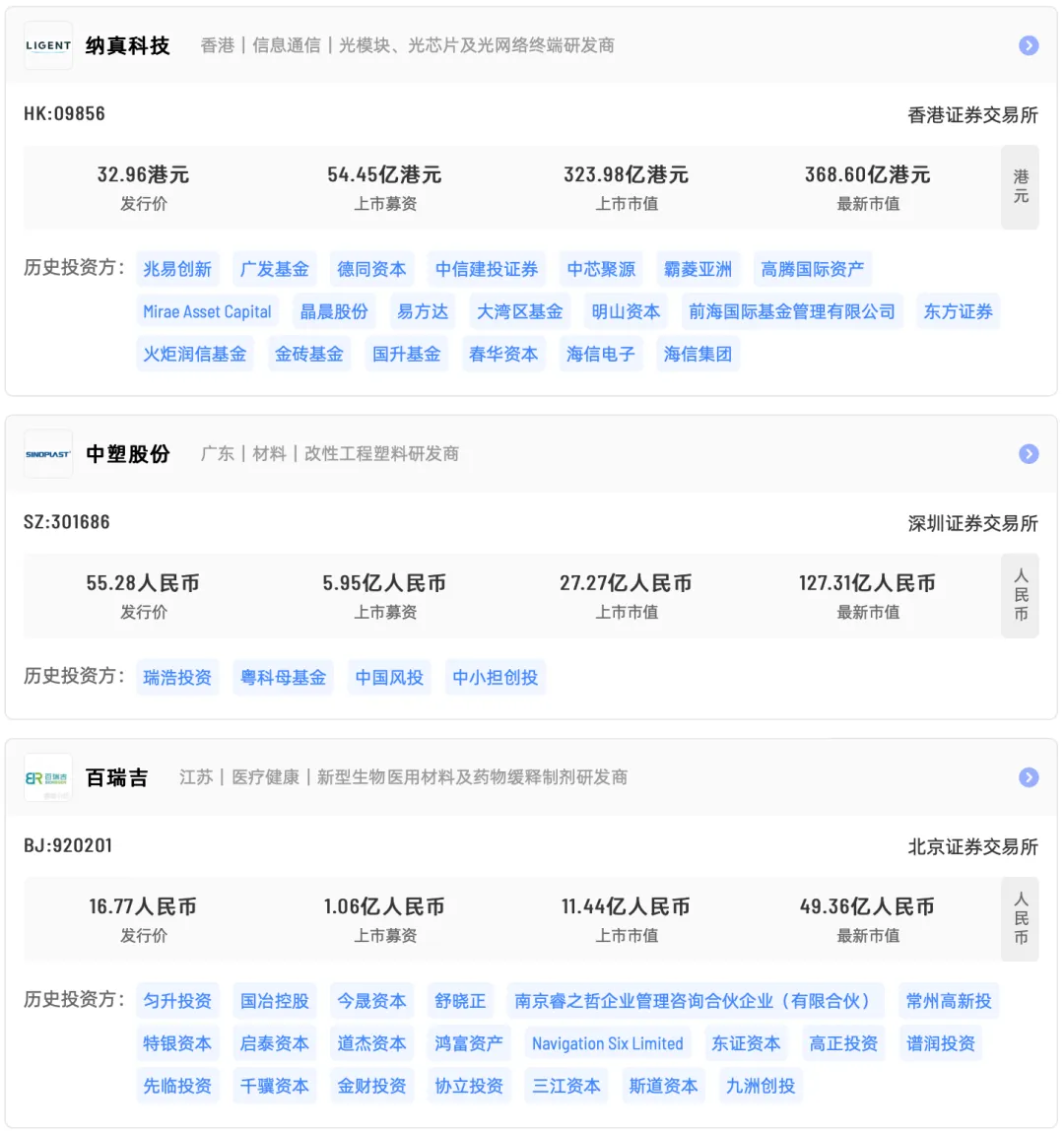Select investor tag 先临投资
The image size is (1064, 1133).
click(x=177, y=1086)
